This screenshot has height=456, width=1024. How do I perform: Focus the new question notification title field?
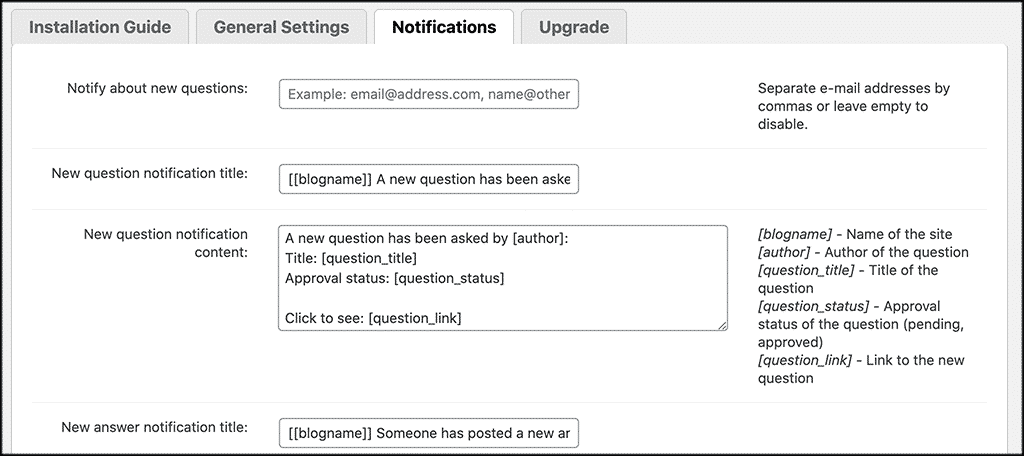(x=428, y=179)
